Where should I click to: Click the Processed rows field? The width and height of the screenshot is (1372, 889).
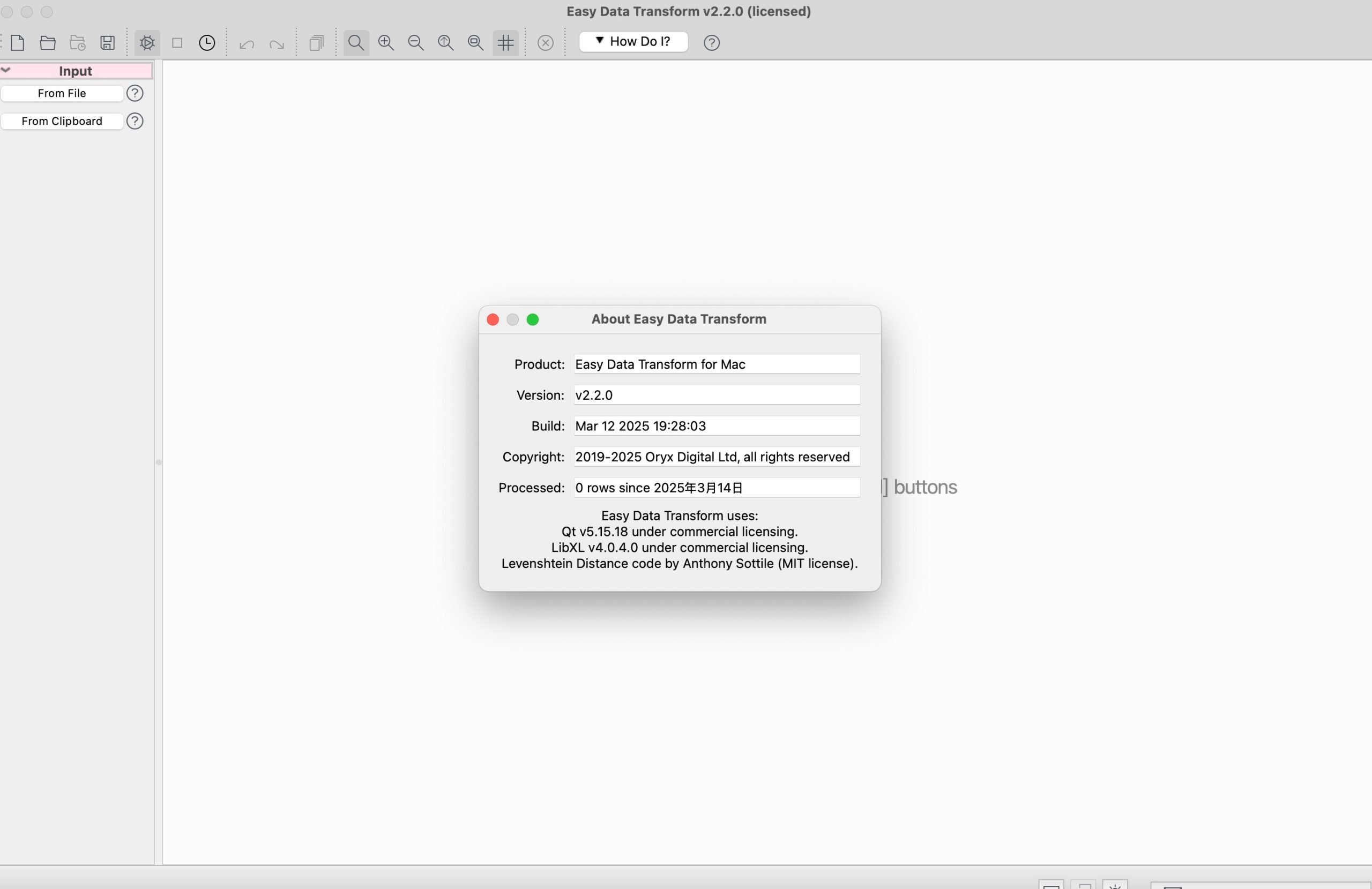(x=717, y=488)
